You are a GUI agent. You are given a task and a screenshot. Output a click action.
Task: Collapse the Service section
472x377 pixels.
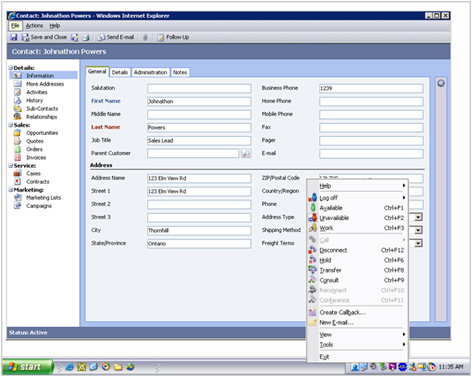click(11, 165)
